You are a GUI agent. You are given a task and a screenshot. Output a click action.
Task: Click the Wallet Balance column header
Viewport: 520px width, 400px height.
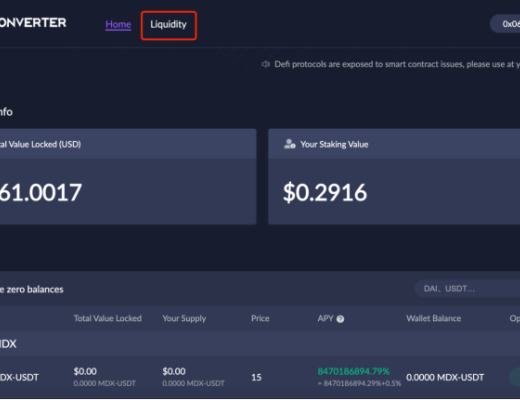(433, 318)
